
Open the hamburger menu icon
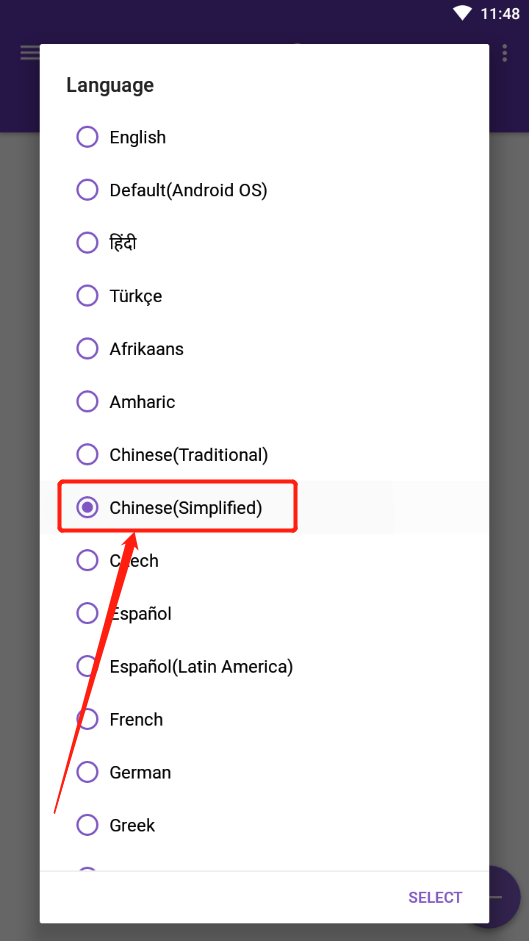29,53
